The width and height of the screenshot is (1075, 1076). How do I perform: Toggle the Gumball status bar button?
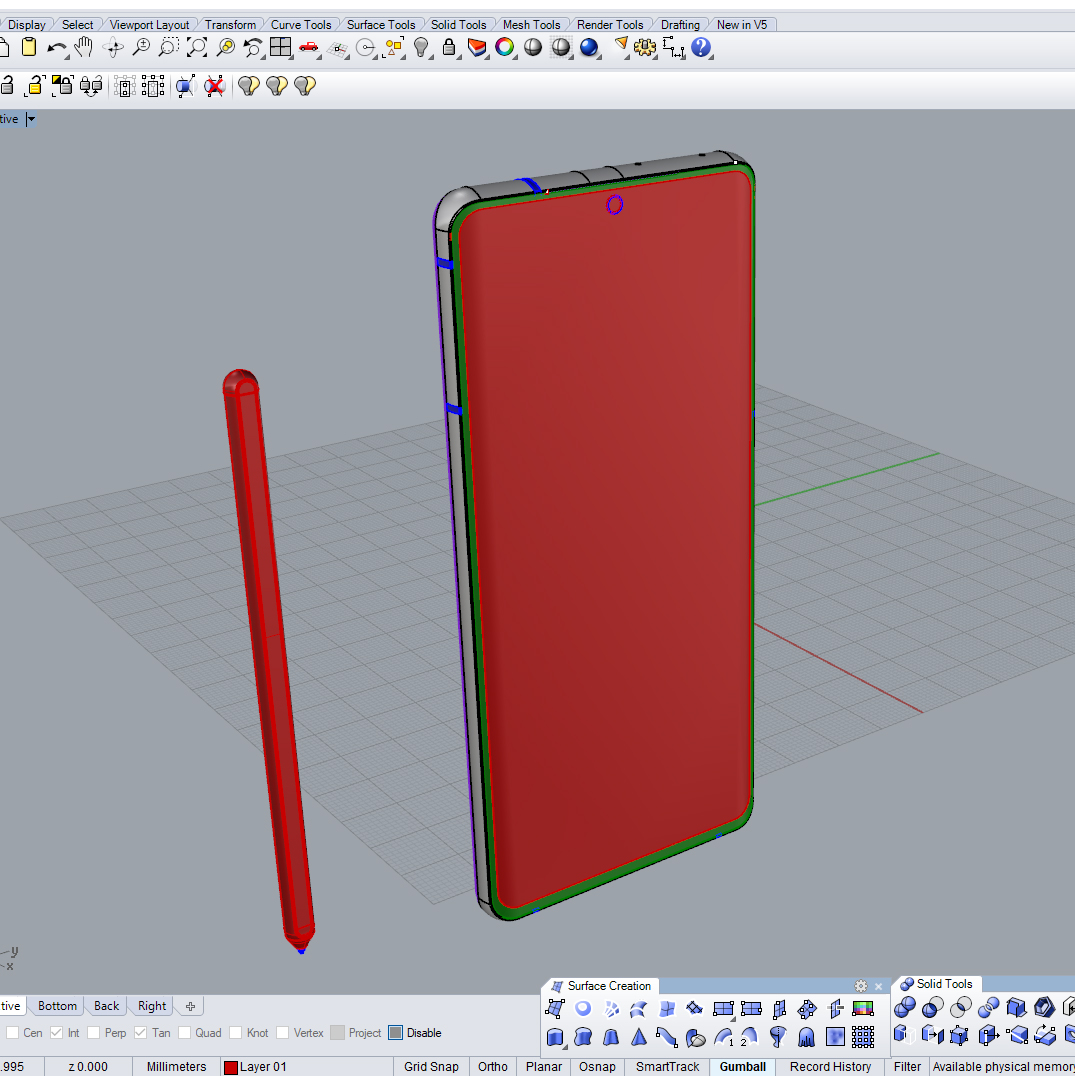[x=742, y=1067]
